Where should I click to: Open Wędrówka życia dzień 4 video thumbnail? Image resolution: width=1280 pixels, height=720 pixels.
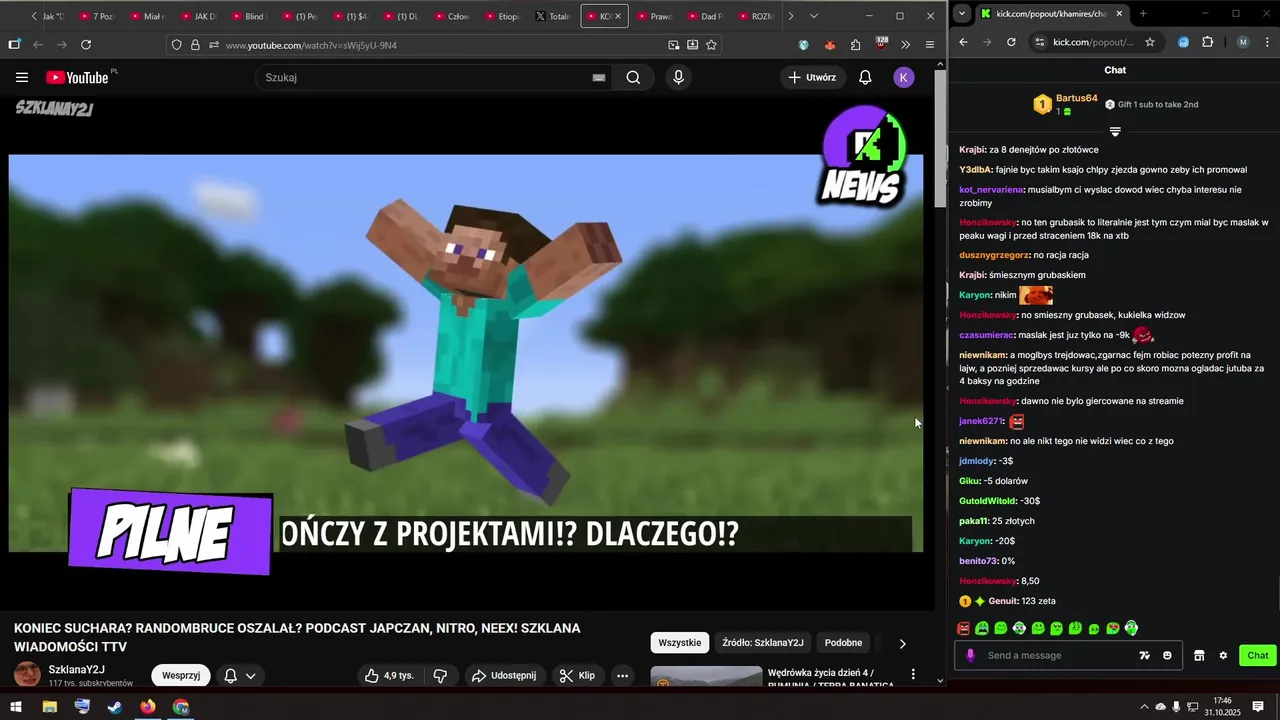click(706, 677)
